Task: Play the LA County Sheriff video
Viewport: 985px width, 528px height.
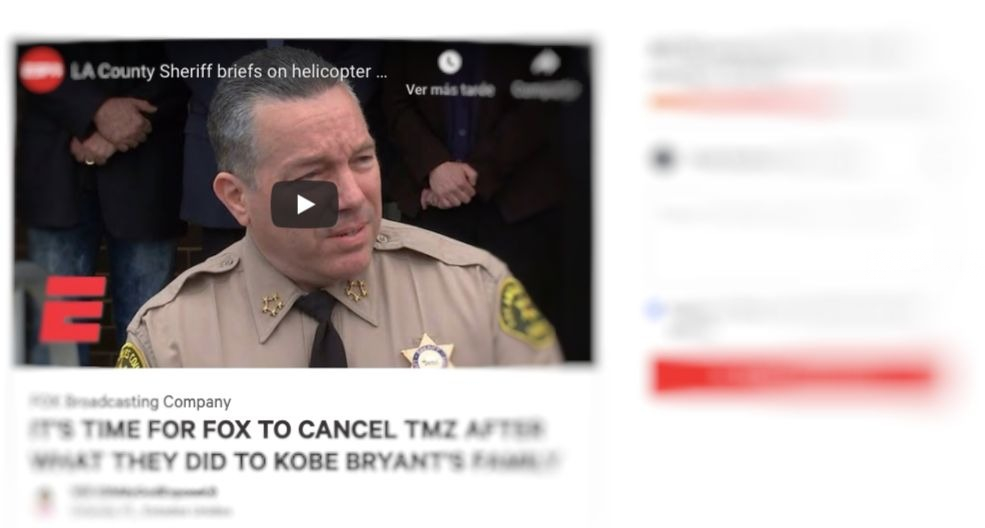Action: pyautogui.click(x=305, y=204)
